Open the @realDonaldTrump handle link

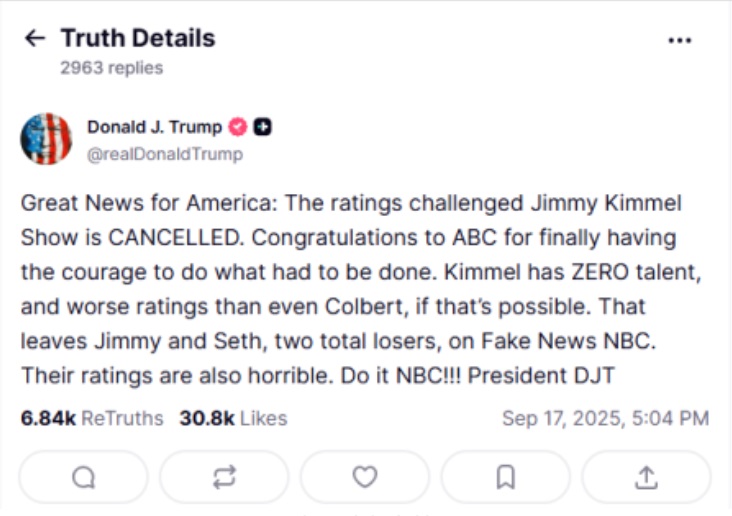[x=165, y=154]
